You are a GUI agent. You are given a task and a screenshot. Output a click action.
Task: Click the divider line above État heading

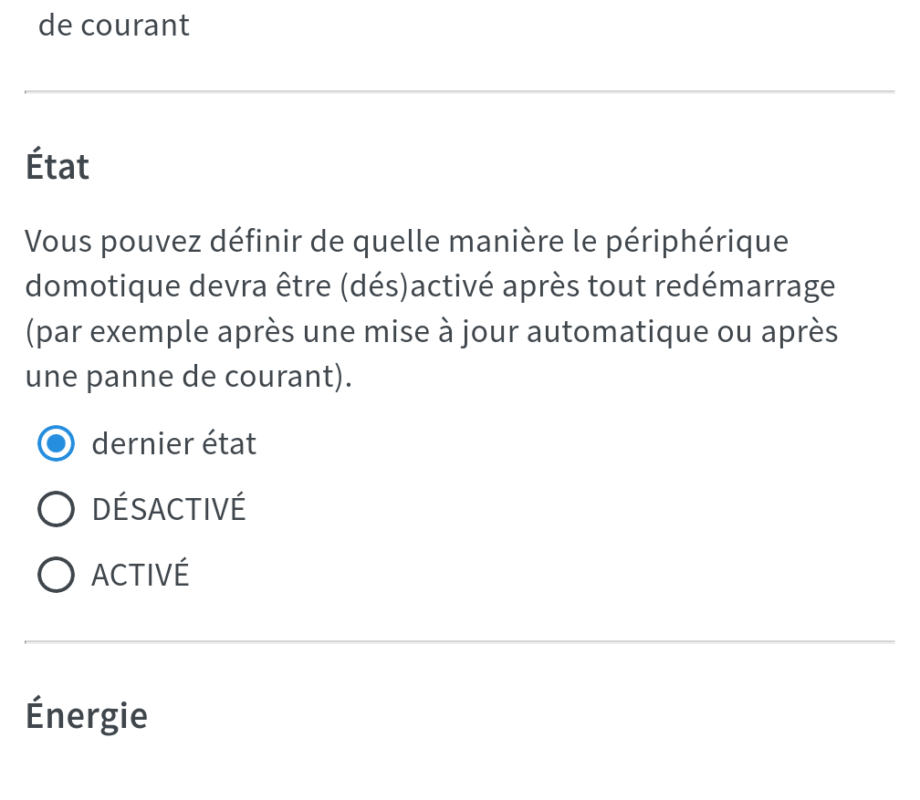pos(459,92)
